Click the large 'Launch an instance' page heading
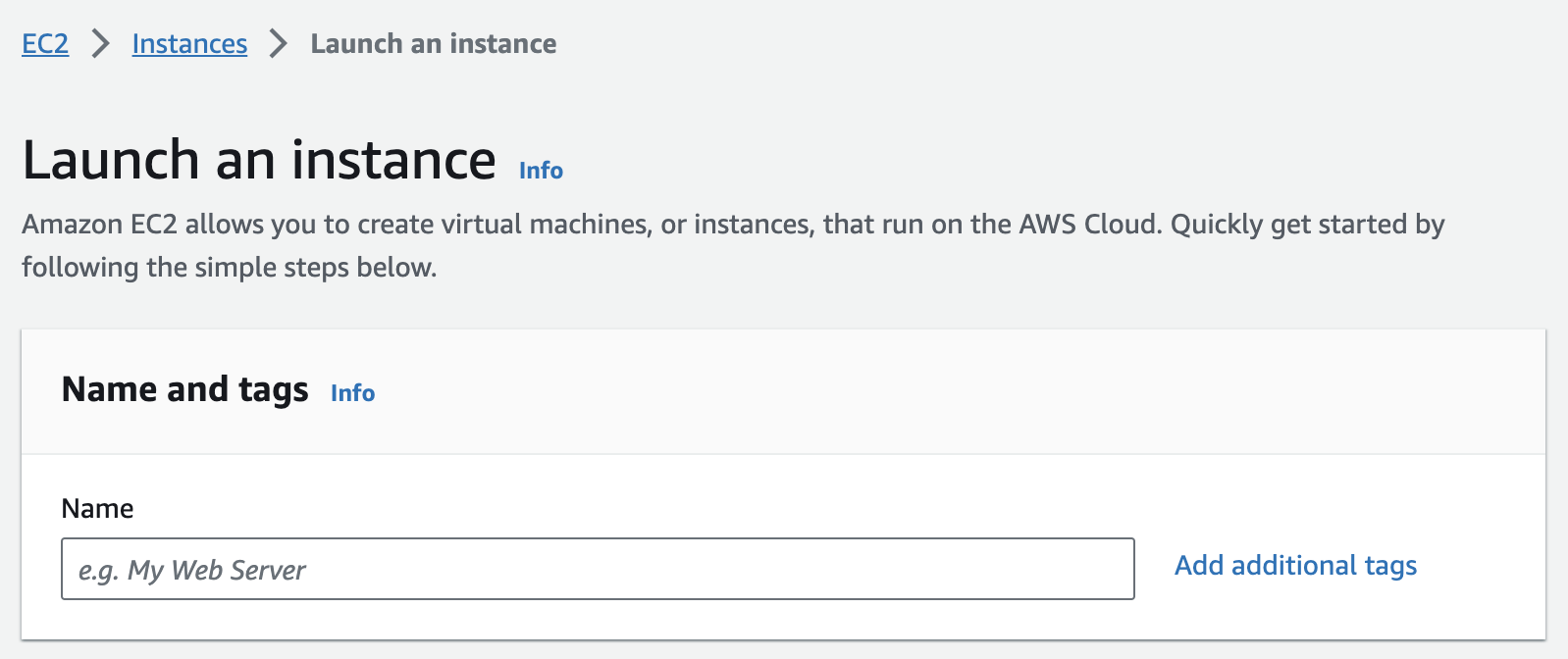This screenshot has width=1568, height=659. point(259,160)
